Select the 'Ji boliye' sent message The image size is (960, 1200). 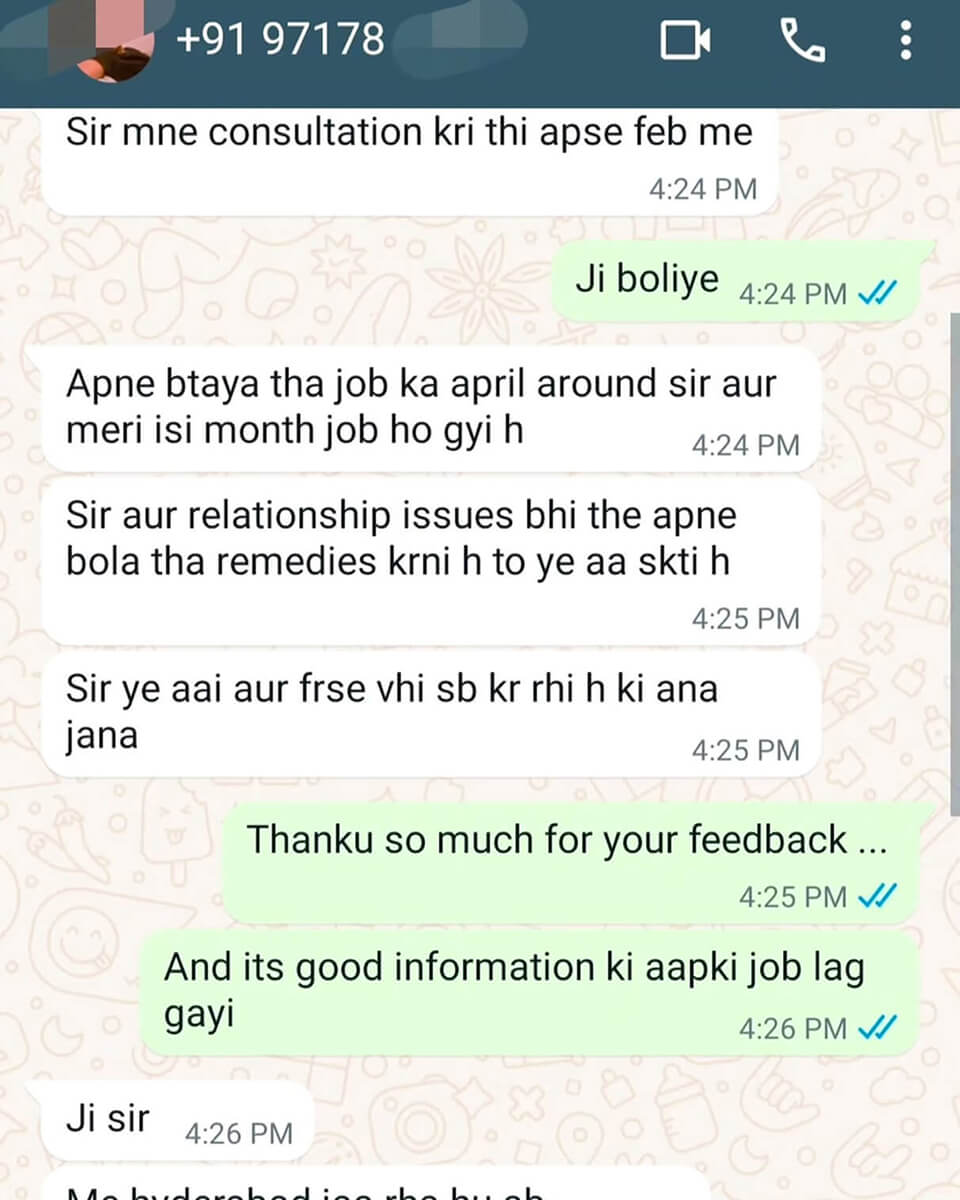[744, 282]
